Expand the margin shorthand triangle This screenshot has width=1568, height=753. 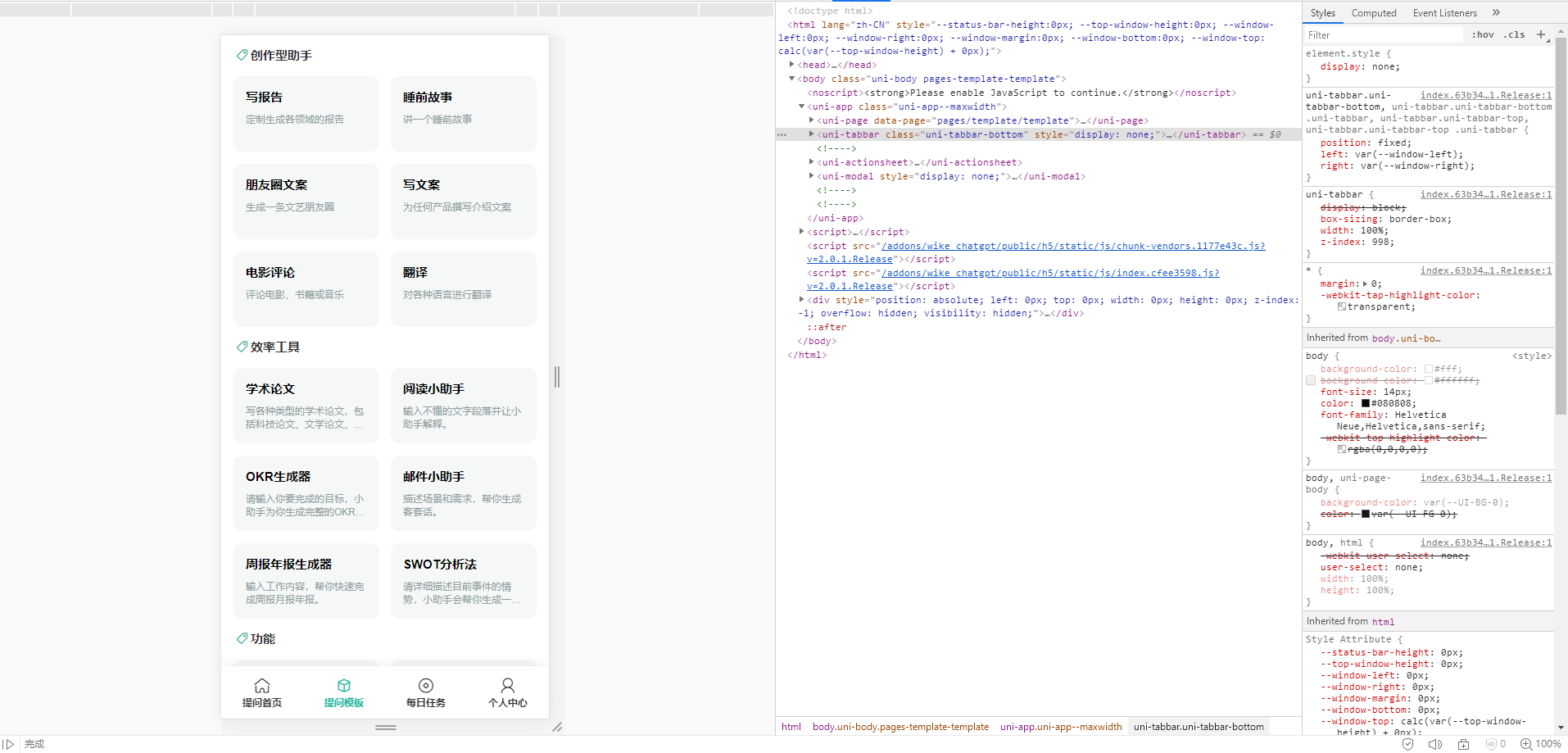(1365, 284)
